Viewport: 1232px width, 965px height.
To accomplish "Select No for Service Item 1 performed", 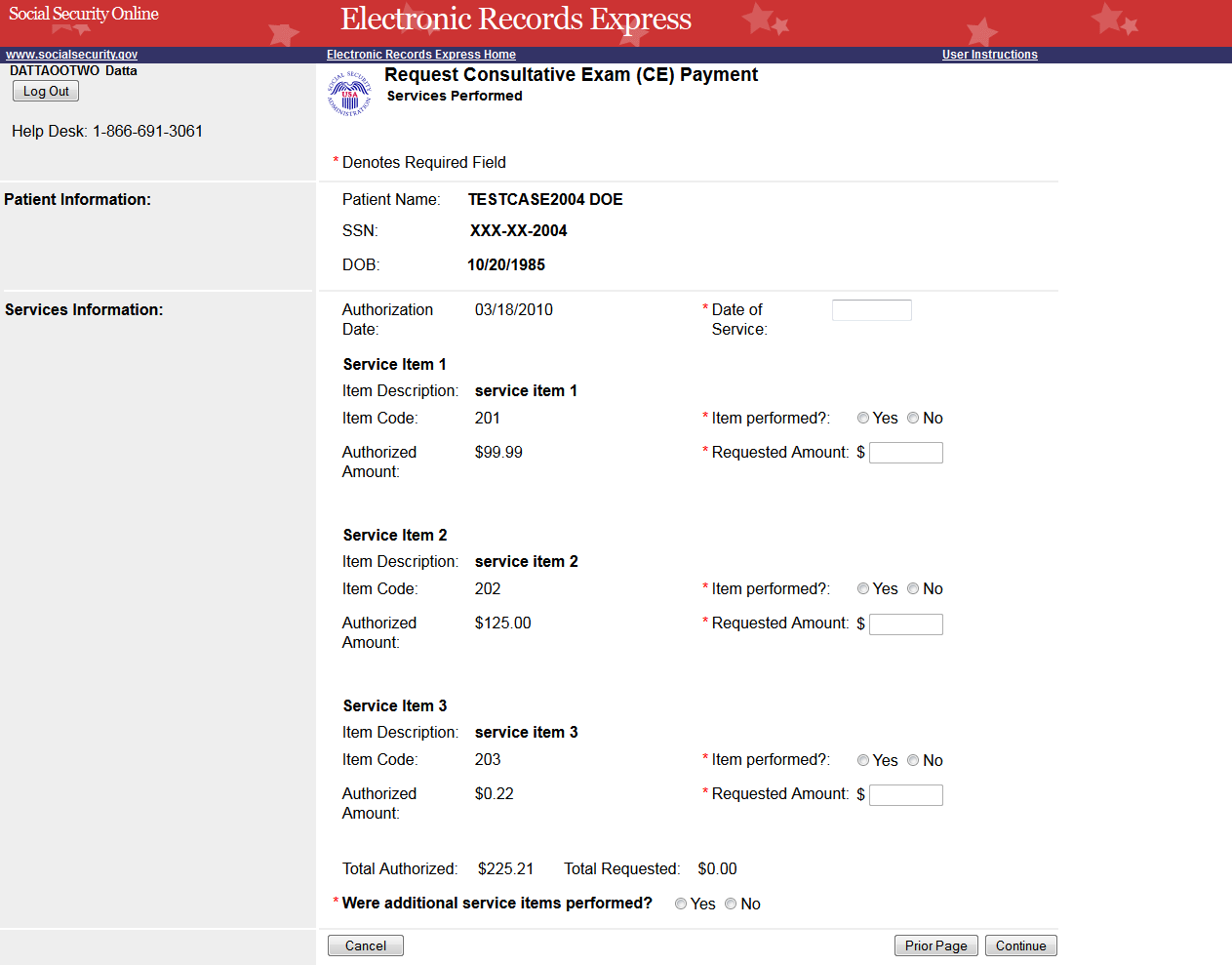I will [x=913, y=419].
